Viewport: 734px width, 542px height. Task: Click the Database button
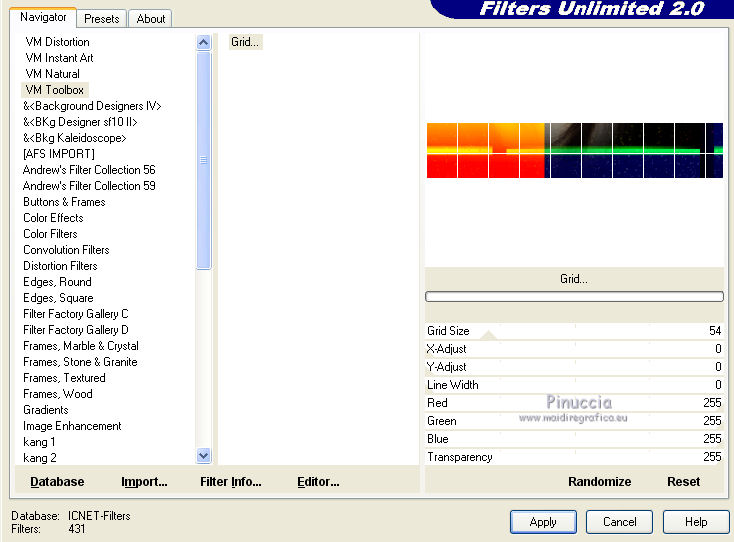(57, 482)
